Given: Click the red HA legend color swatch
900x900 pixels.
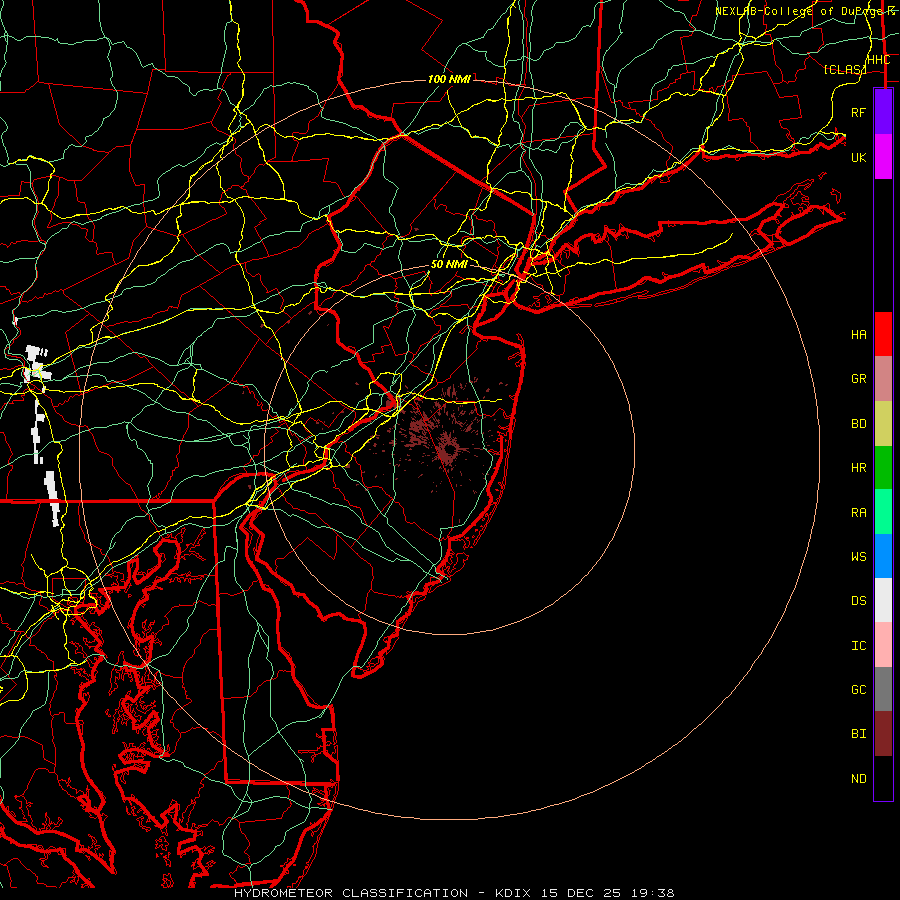Looking at the screenshot, I should [x=883, y=334].
